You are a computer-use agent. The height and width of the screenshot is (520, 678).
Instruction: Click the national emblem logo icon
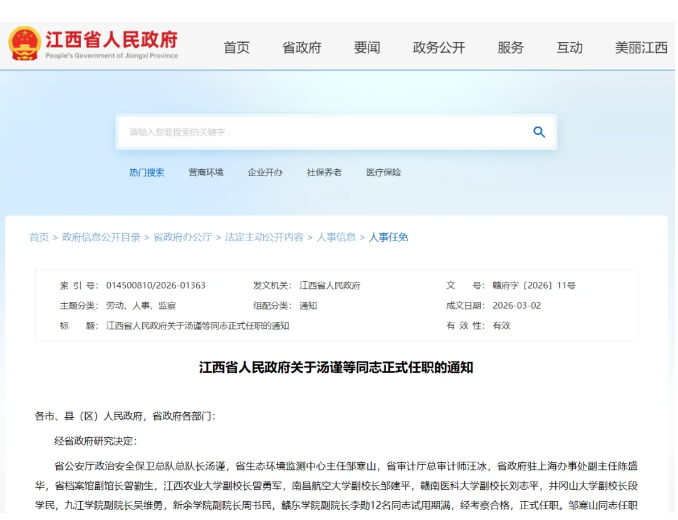tap(25, 44)
